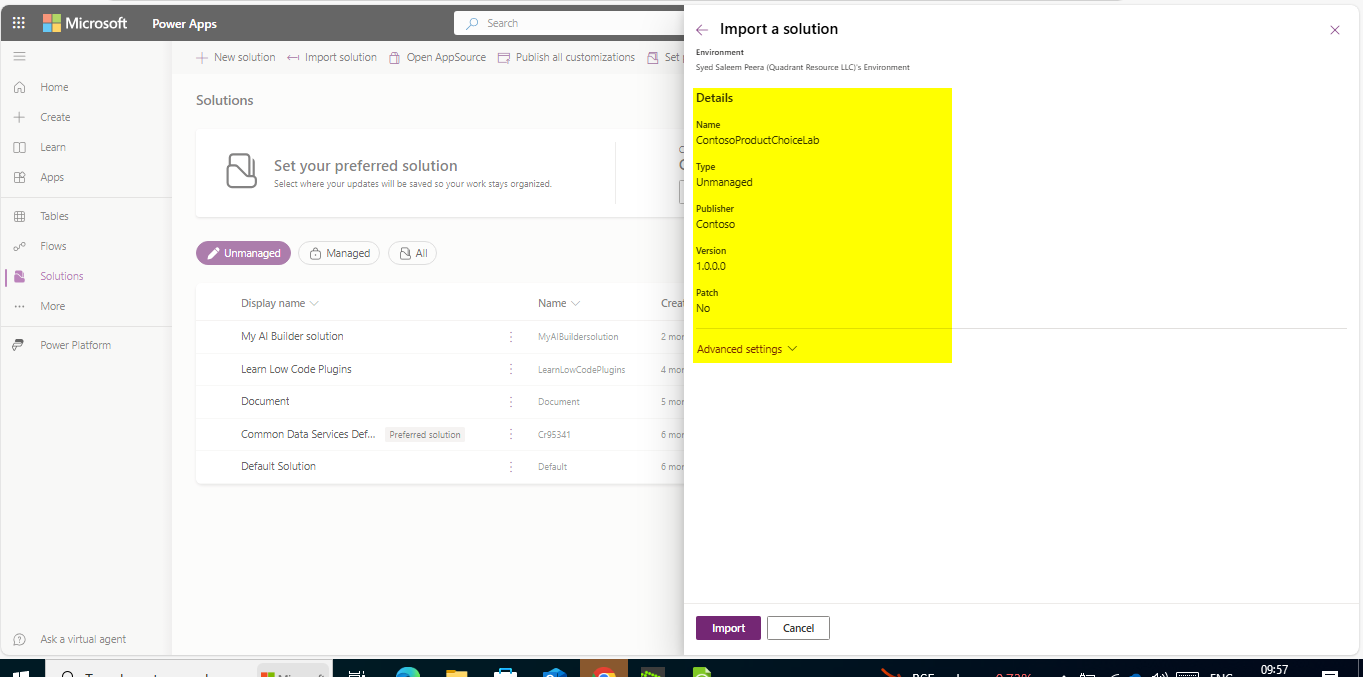This screenshot has width=1363, height=677.
Task: Click the back arrow in Import panel
Action: point(702,30)
